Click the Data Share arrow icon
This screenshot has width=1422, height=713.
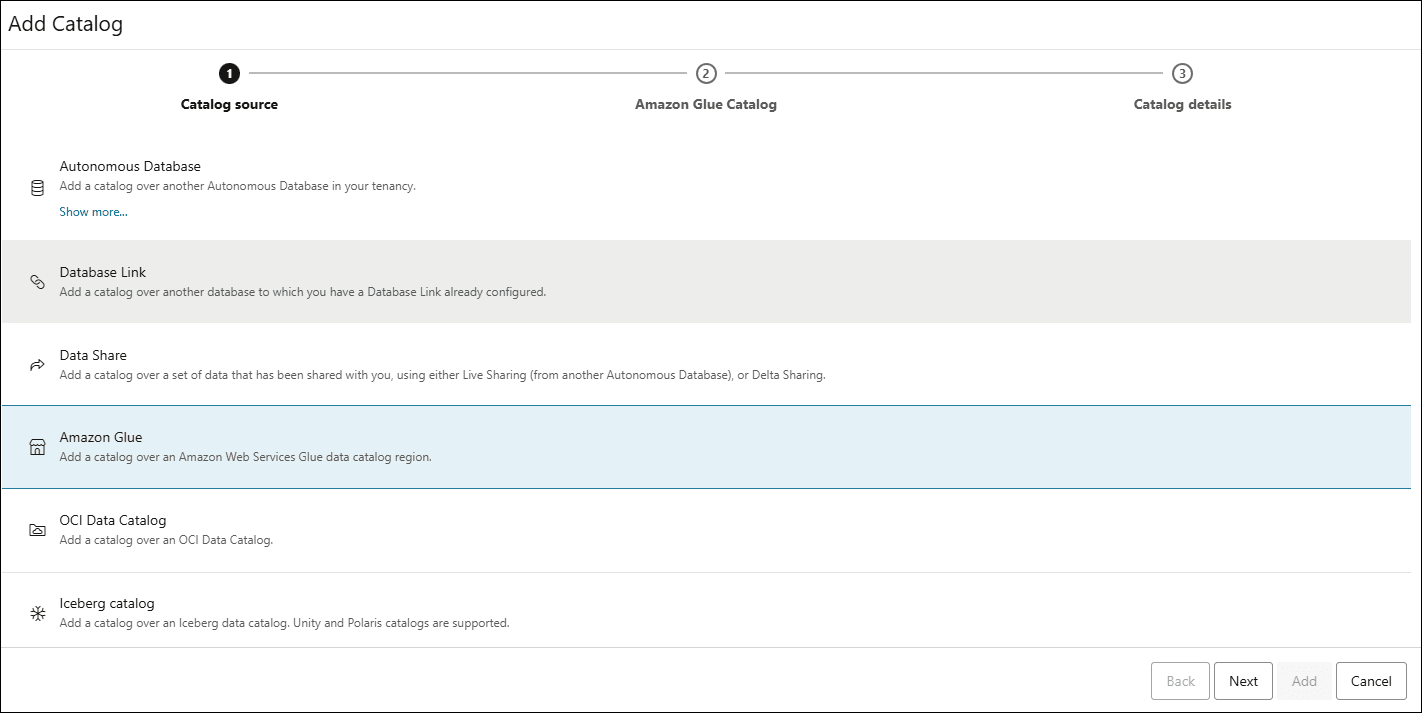click(37, 364)
